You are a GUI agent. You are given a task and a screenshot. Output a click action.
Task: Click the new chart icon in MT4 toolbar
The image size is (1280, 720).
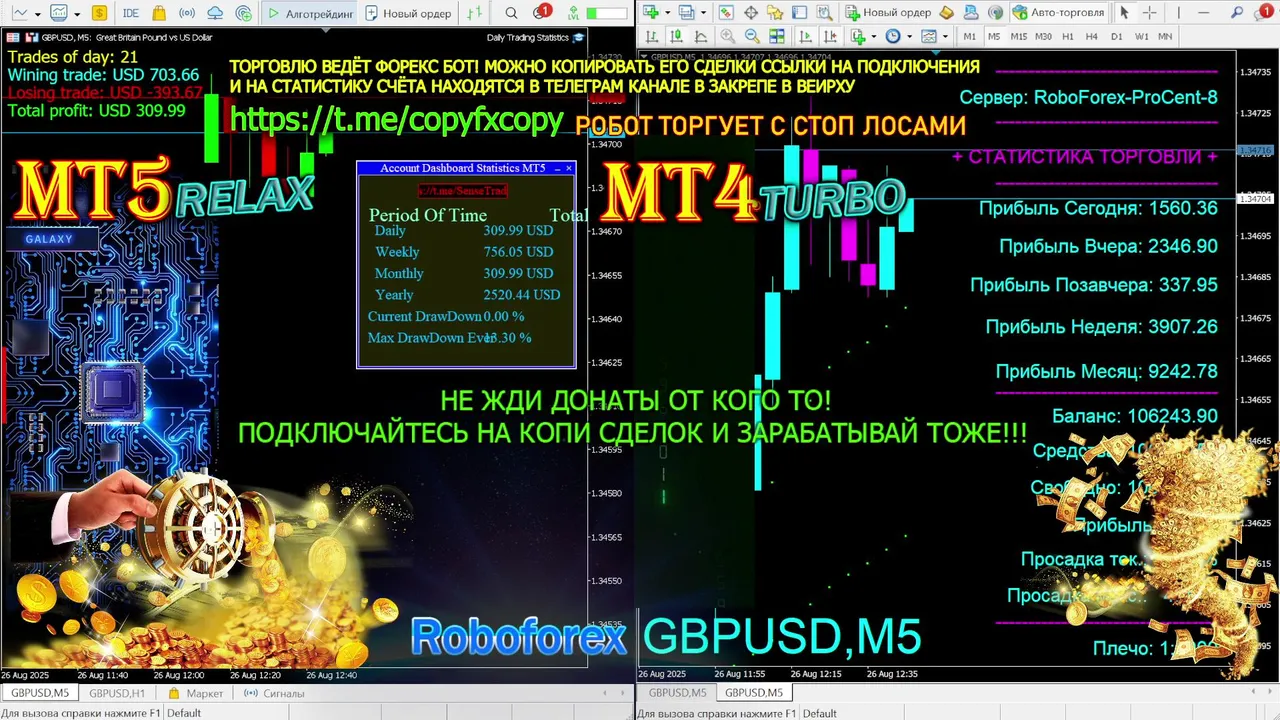pos(650,12)
